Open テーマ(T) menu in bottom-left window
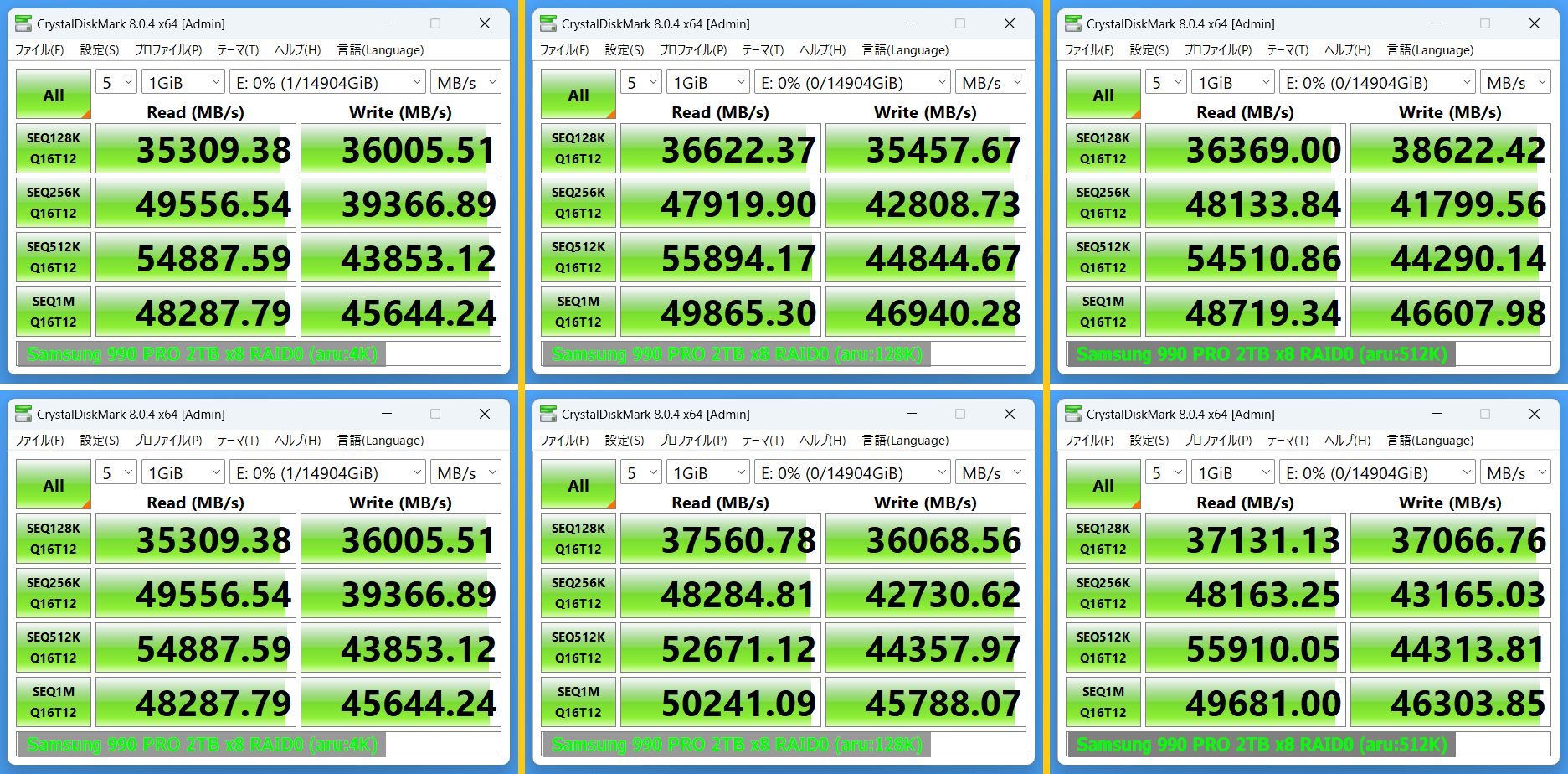1568x774 pixels. pos(239,441)
